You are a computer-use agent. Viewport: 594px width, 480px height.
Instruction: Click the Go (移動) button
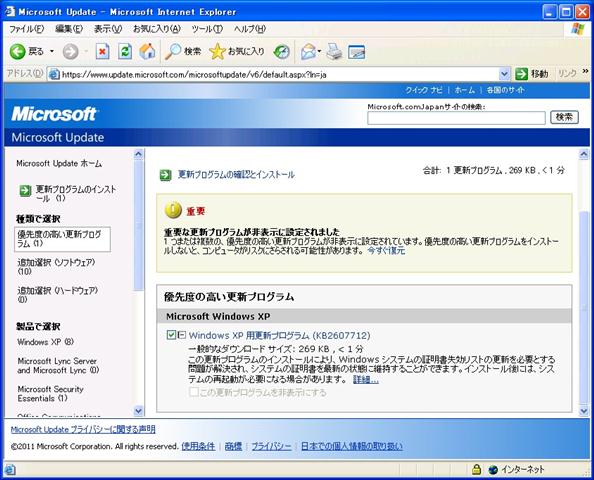[532, 74]
